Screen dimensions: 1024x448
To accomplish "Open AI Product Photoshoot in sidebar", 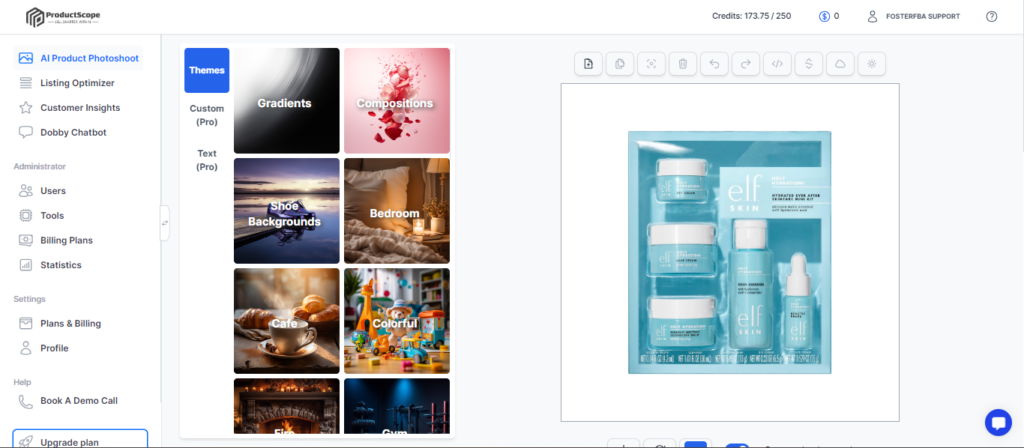I will tap(78, 58).
